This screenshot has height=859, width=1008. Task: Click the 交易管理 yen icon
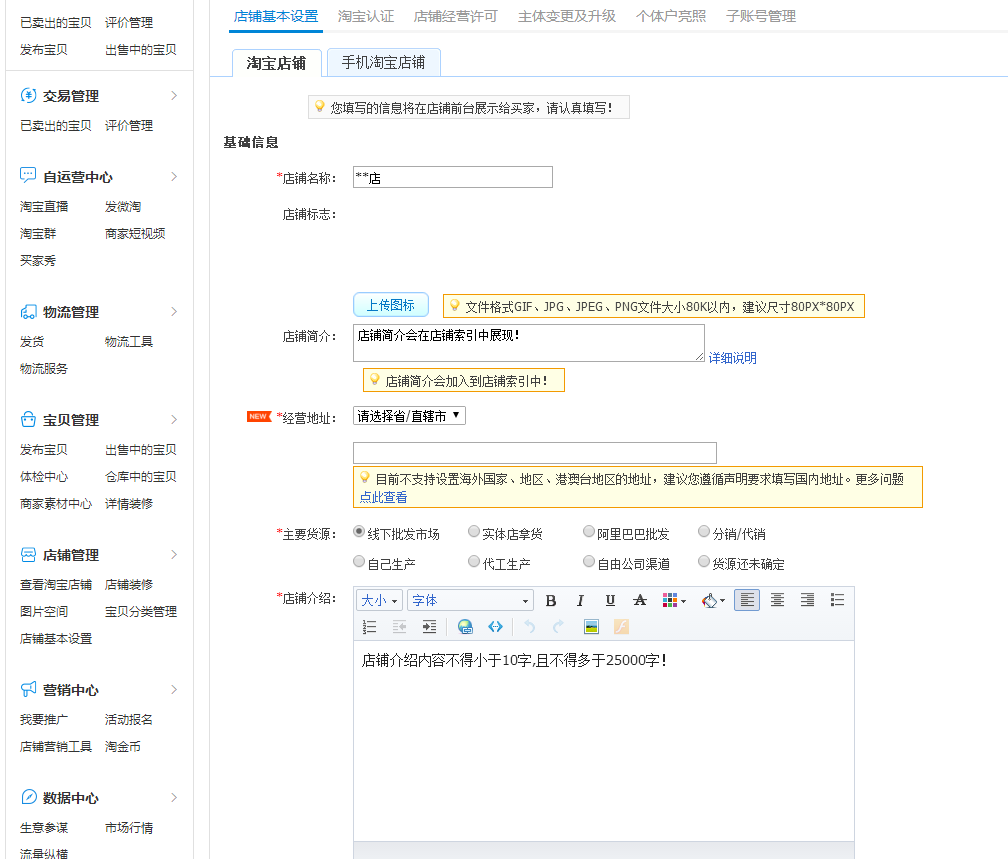(28, 95)
